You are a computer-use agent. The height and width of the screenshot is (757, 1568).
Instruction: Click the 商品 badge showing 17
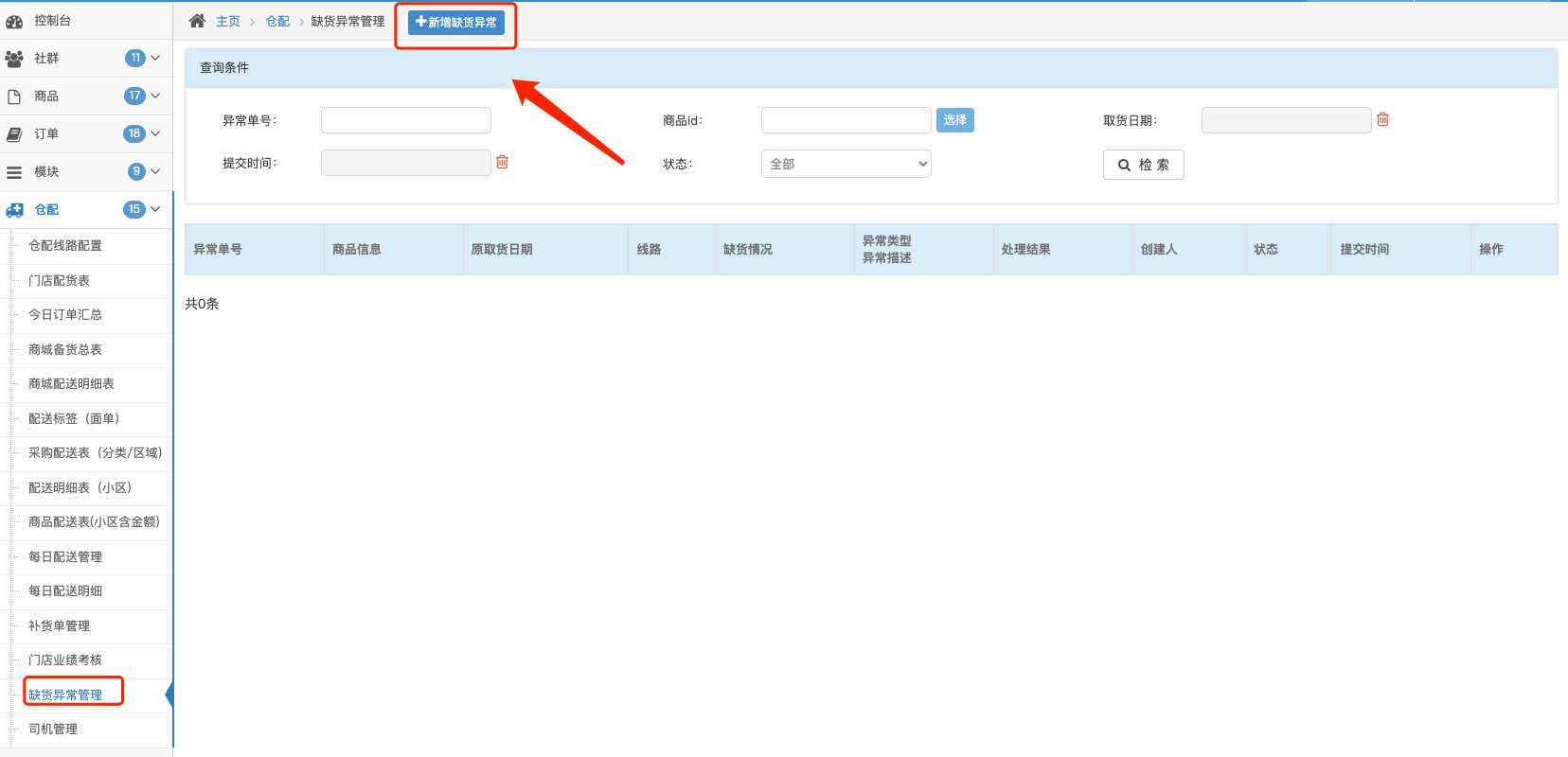[134, 96]
